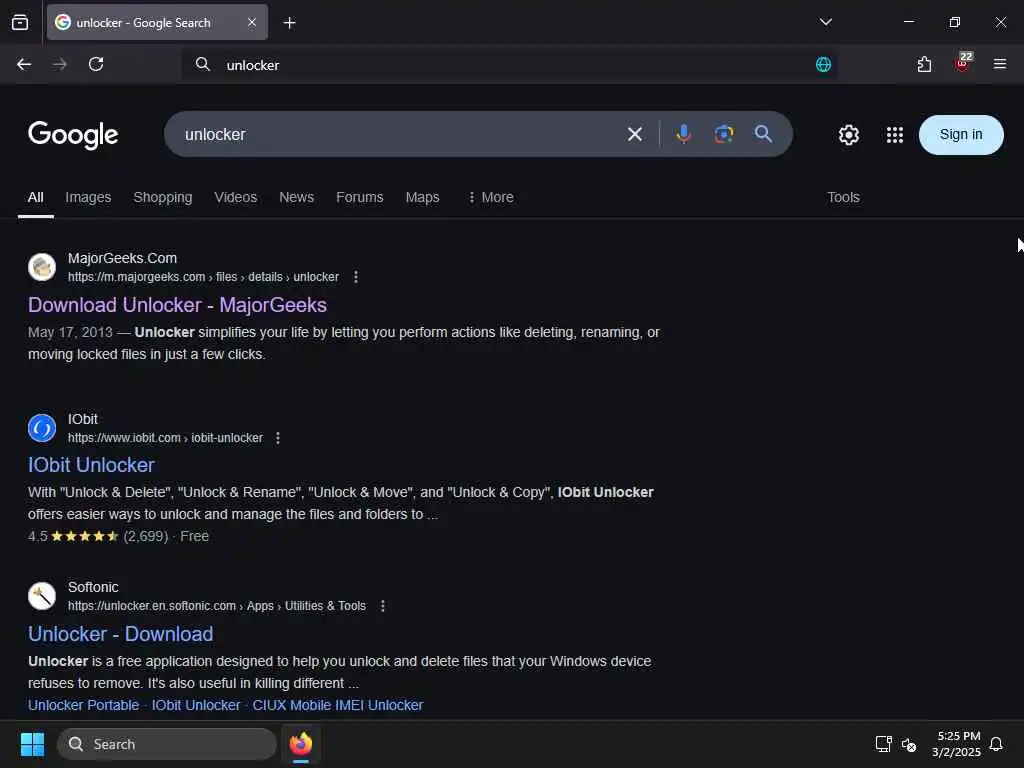Screen dimensions: 1024x768
Task: Close the 'unlocker - Google Search' tab
Action: pos(252,22)
